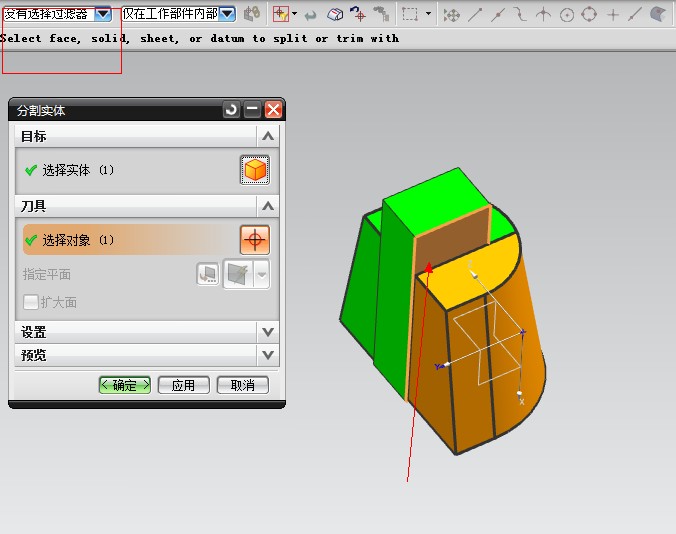Toggle the Arc Center snap icon
Viewport: 676px width, 534px height.
pos(566,15)
